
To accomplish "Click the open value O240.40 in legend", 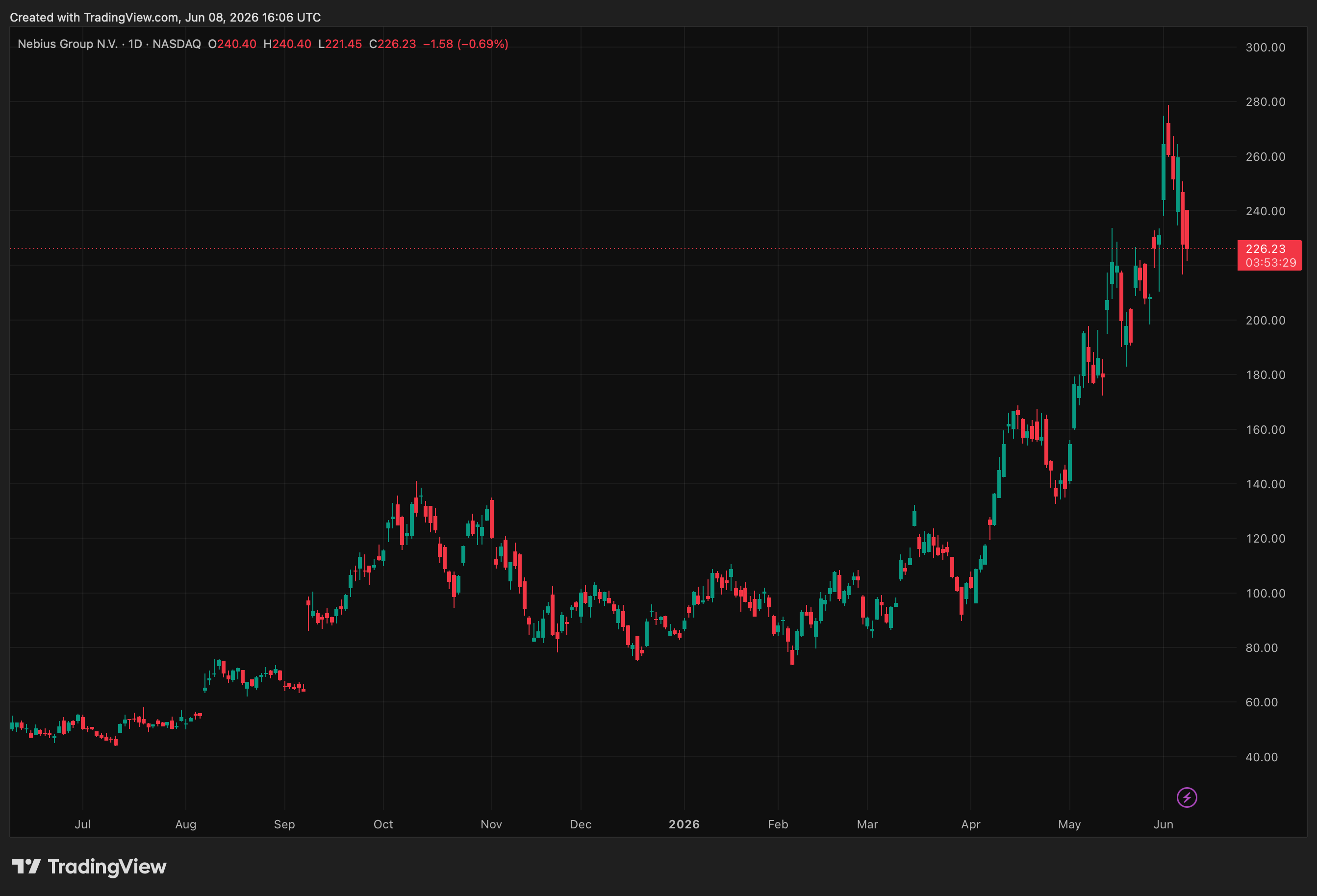I will pyautogui.click(x=232, y=44).
